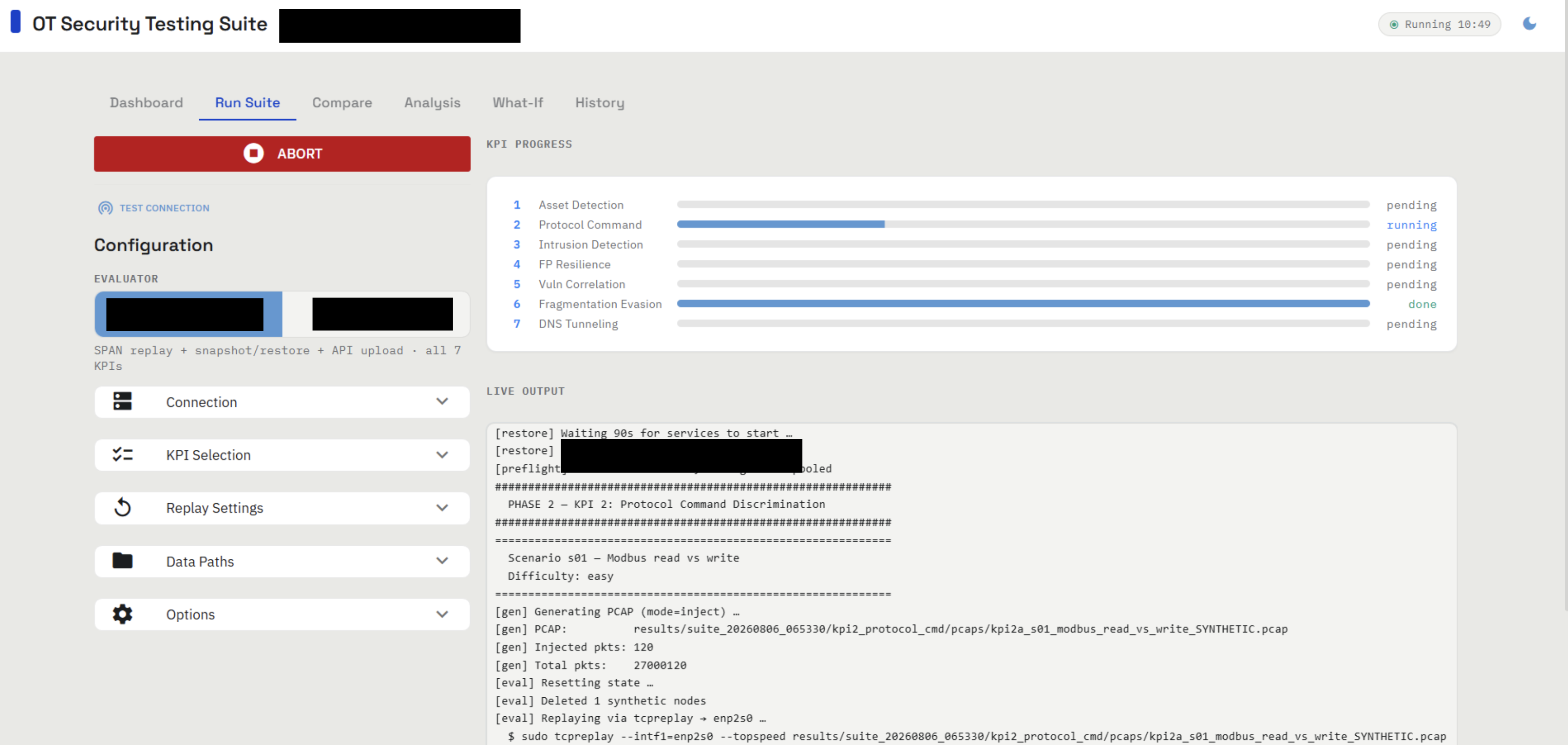Click the KPI Selection checklist icon
The image size is (1568, 745).
click(122, 454)
